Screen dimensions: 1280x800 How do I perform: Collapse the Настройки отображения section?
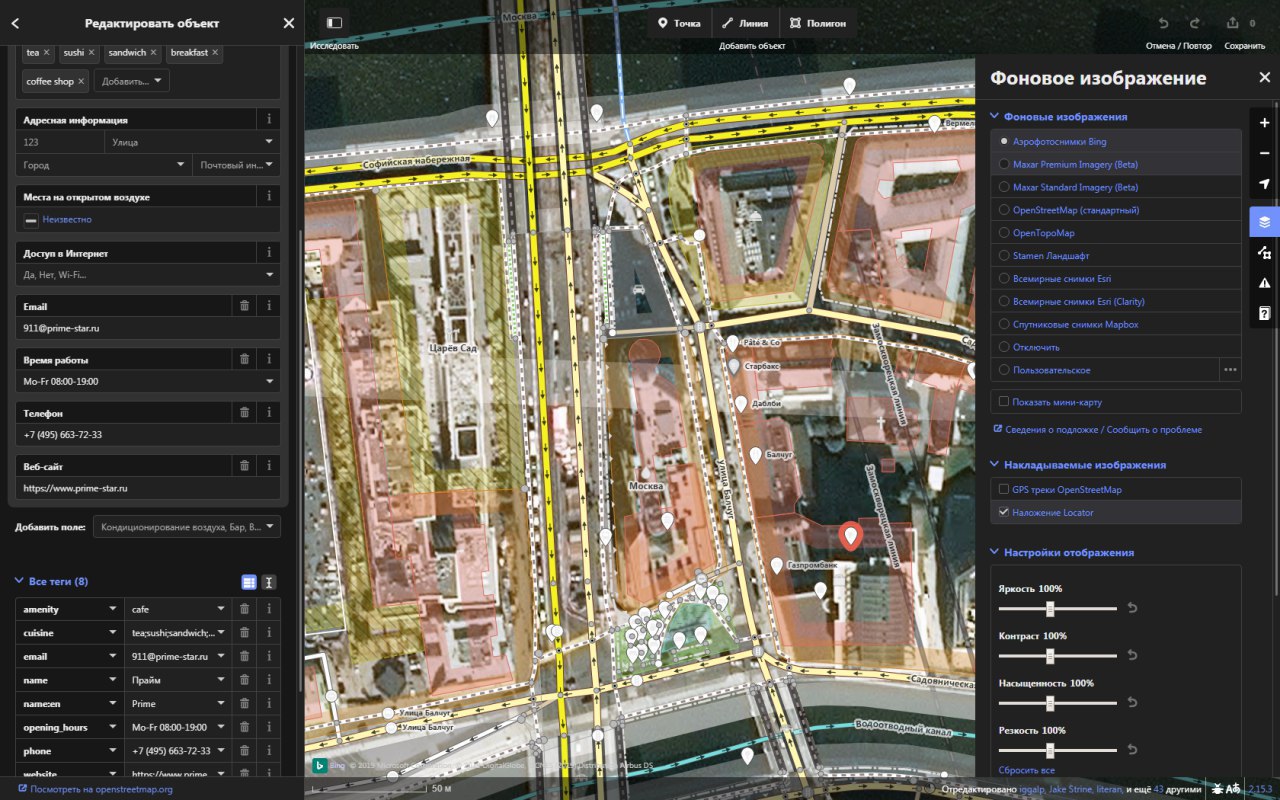[x=1062, y=552]
